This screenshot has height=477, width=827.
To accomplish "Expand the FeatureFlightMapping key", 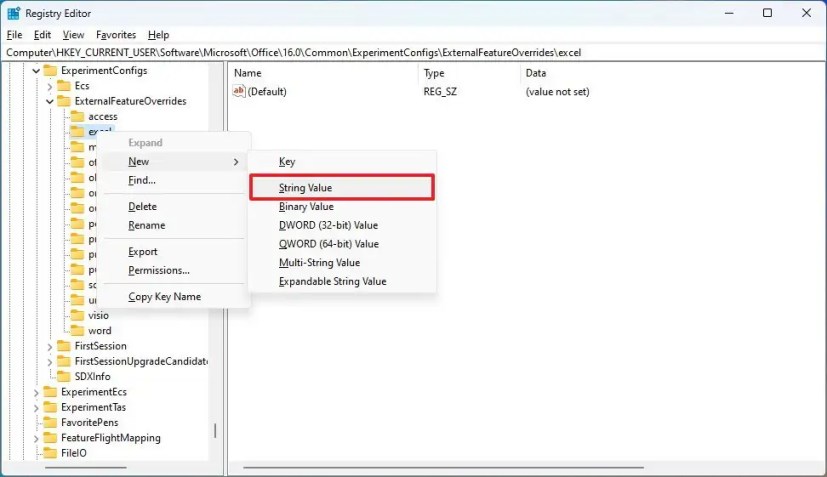I will [36, 438].
